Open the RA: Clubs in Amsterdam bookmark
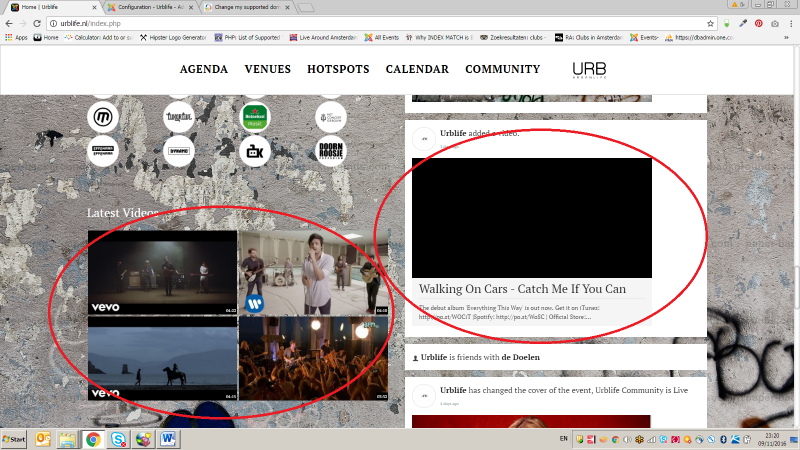800x450 pixels. click(x=589, y=37)
